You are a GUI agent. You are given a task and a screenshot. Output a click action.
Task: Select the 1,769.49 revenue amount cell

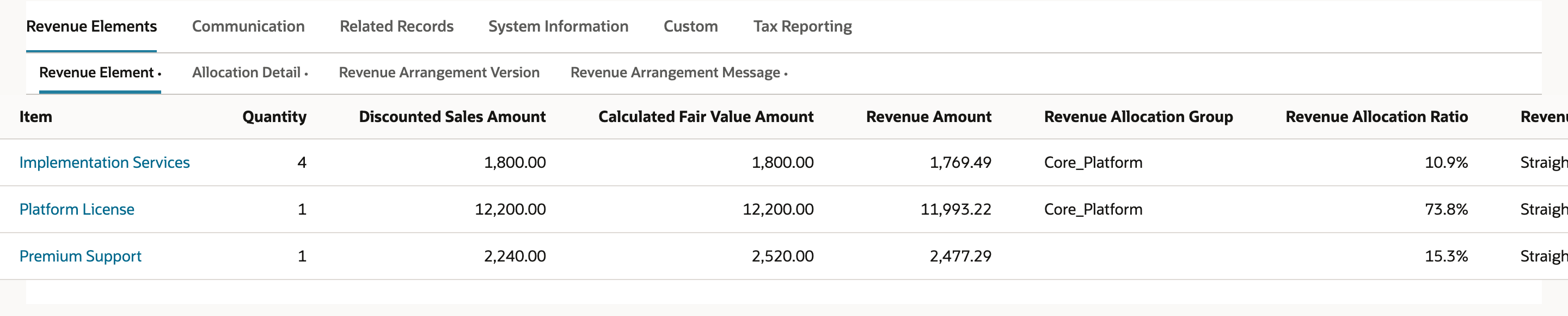960,162
